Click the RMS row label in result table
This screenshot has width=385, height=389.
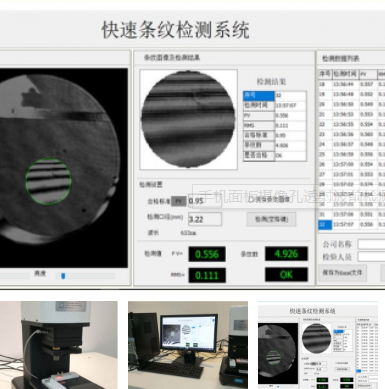tap(259, 125)
